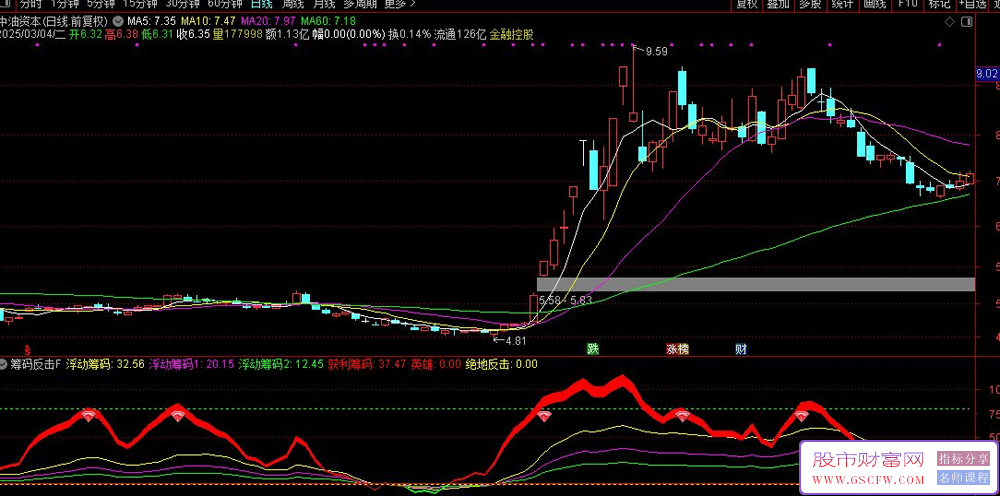Open the 多周期 multi-period view
1000x496 pixels.
tap(360, 3)
